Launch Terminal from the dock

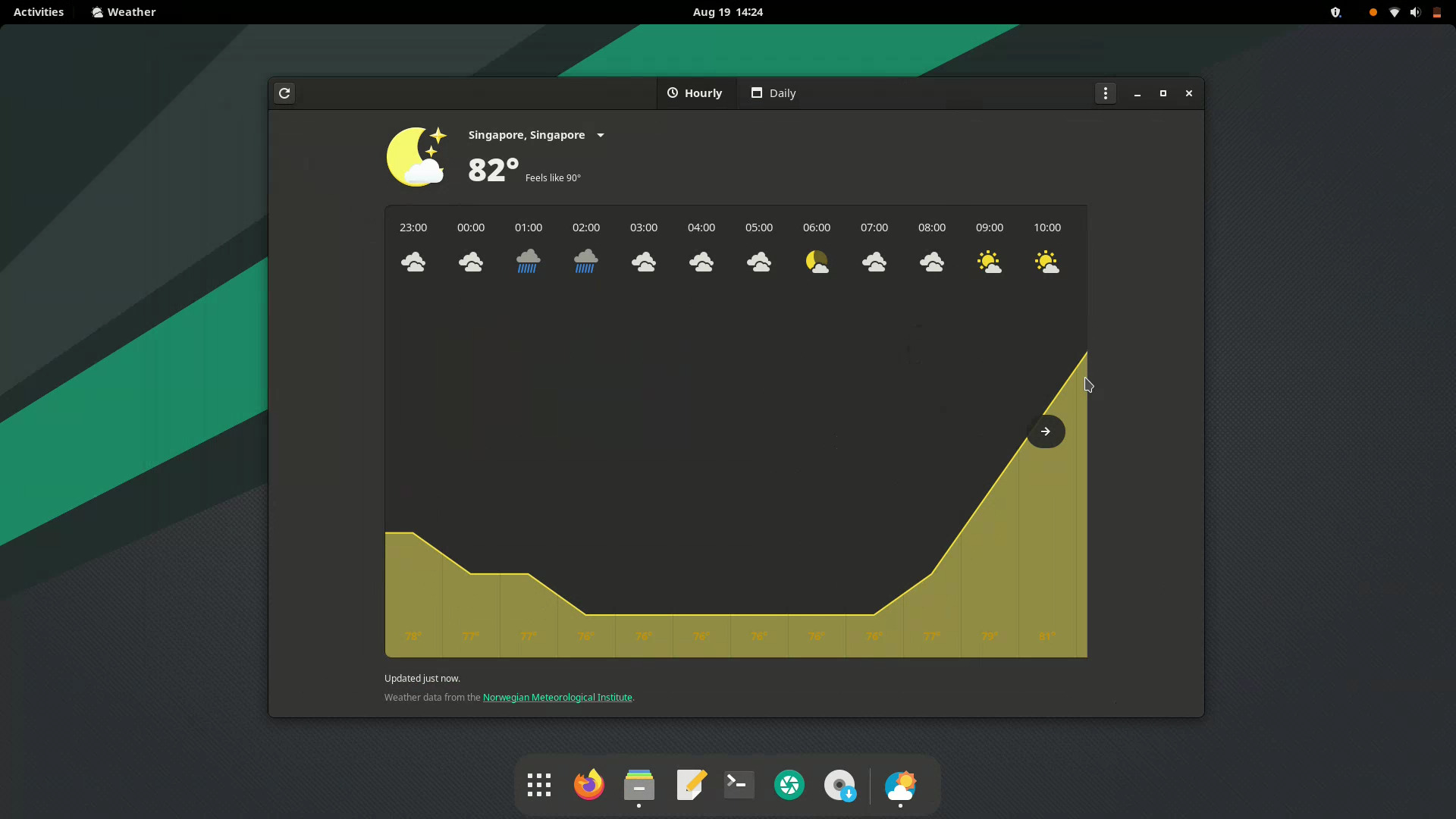click(x=739, y=785)
